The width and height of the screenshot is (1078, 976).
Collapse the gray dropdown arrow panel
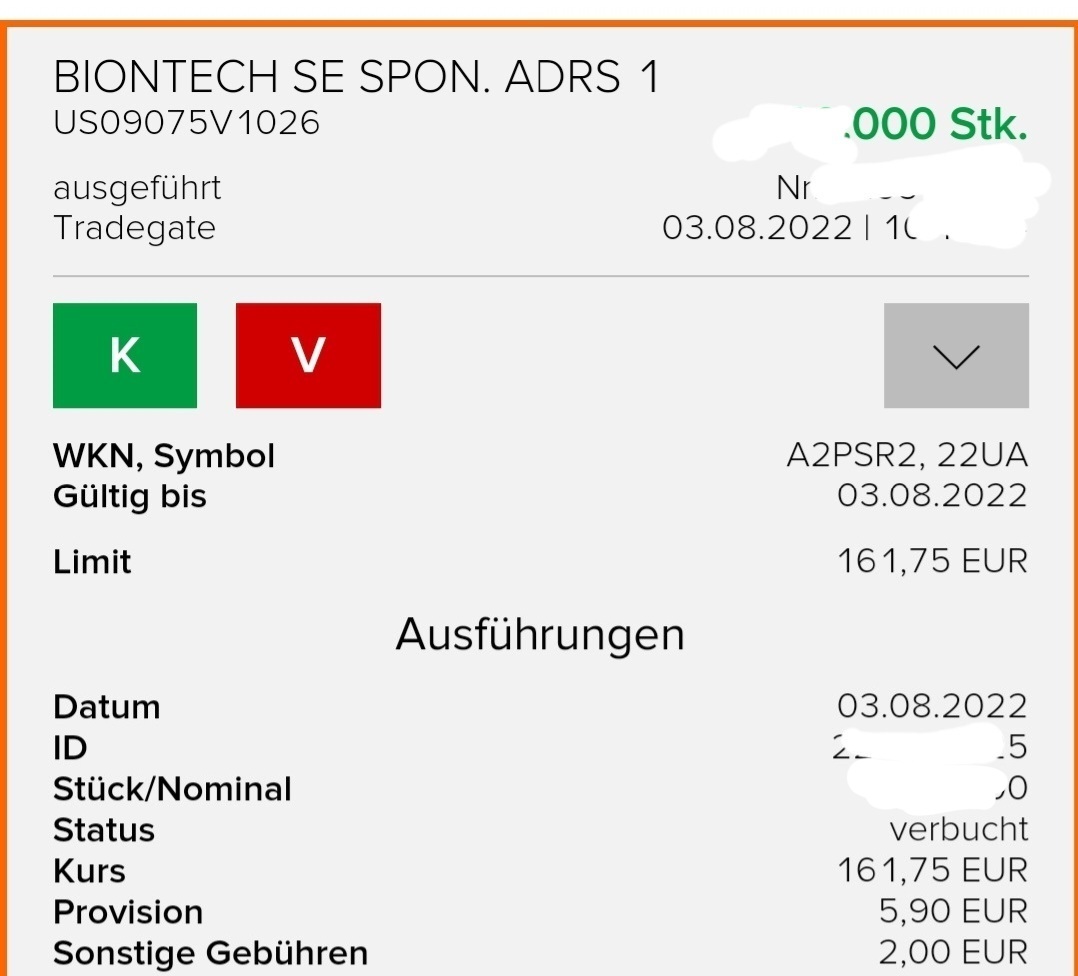coord(955,355)
